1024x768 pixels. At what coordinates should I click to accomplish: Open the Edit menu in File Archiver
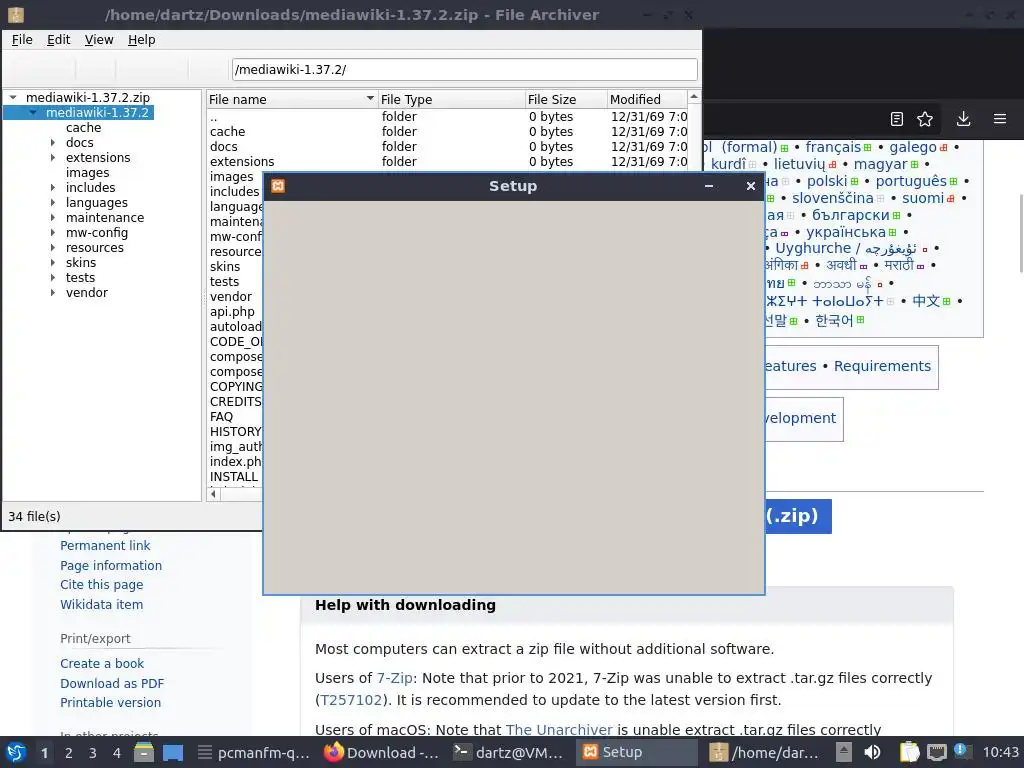point(58,40)
